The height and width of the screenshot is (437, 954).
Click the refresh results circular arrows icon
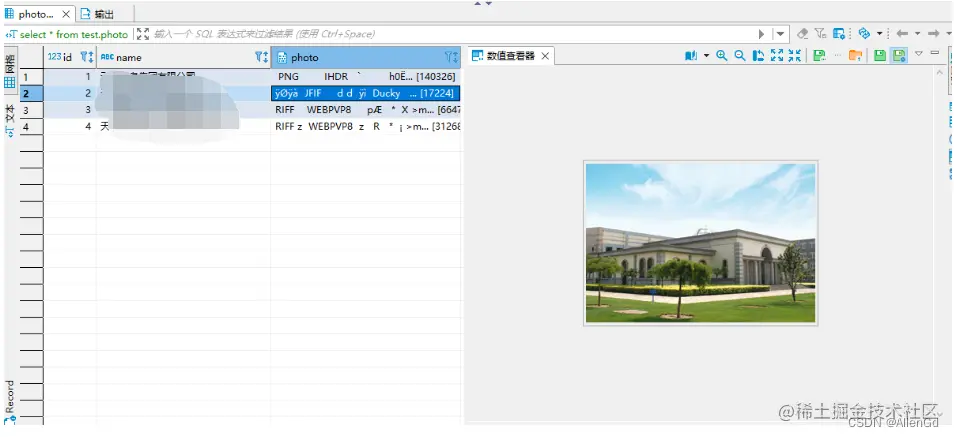[864, 33]
